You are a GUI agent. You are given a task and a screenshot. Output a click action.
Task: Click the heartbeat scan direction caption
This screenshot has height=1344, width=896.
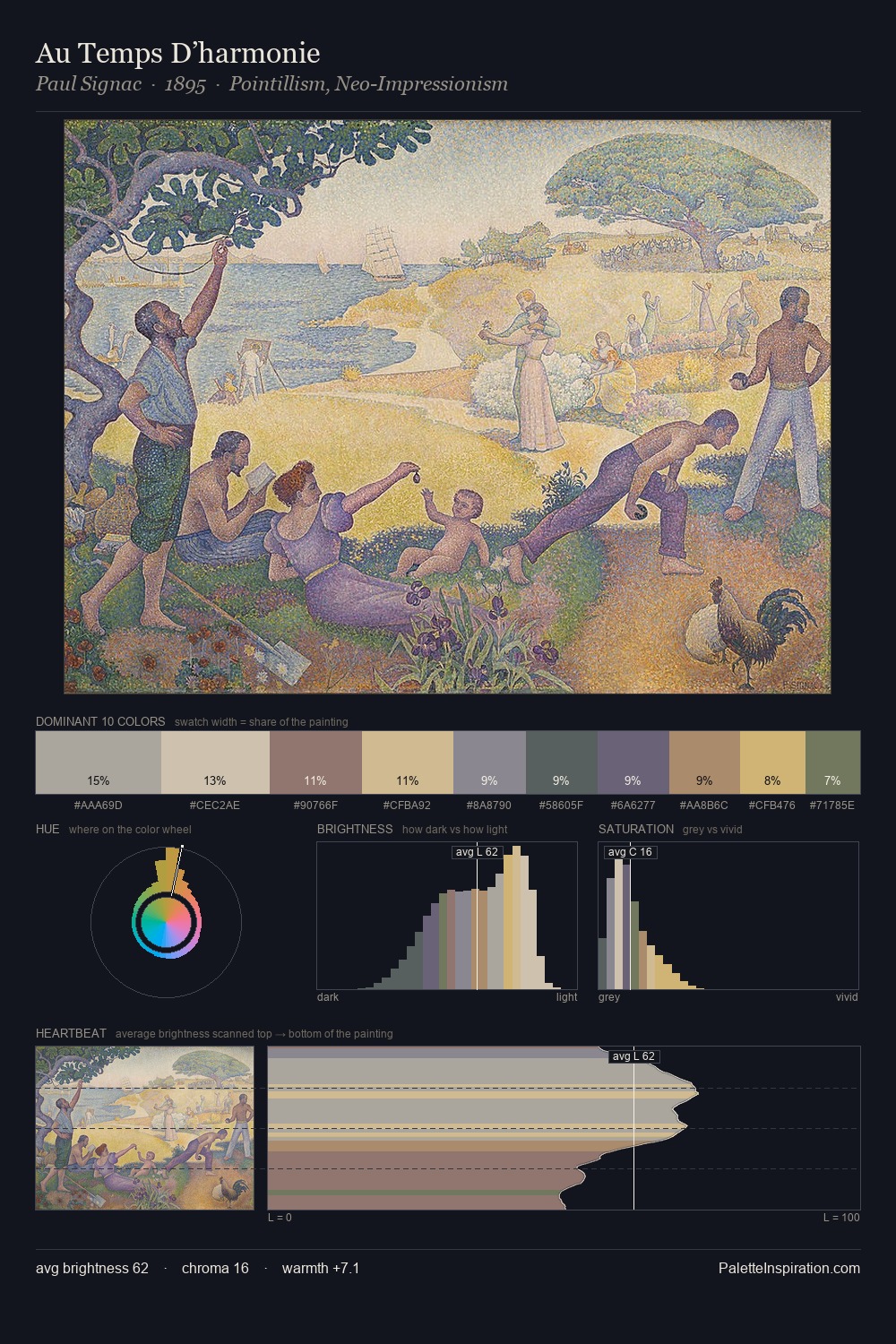tap(254, 1034)
